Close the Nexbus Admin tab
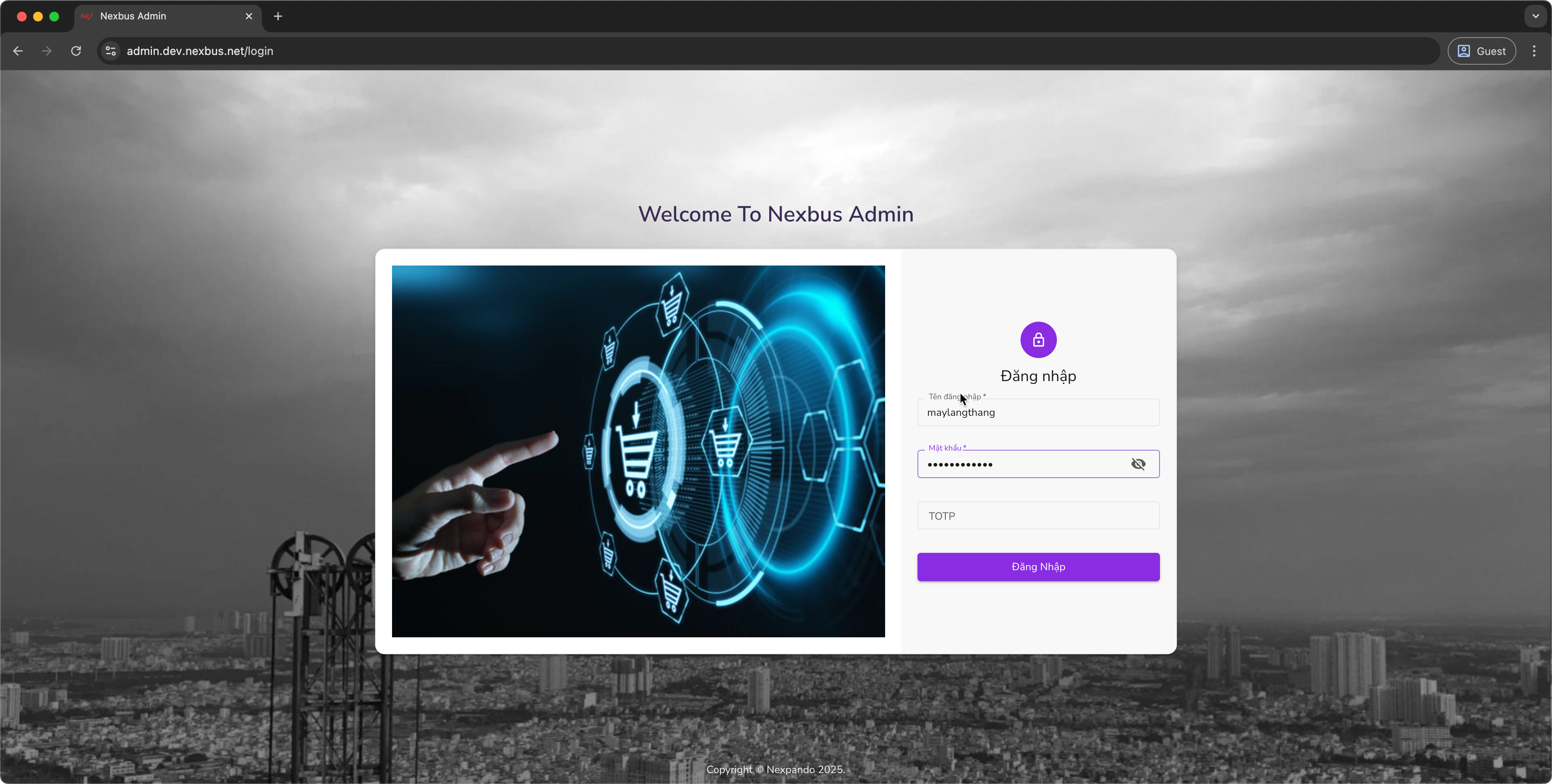The image size is (1552, 784). (x=249, y=16)
